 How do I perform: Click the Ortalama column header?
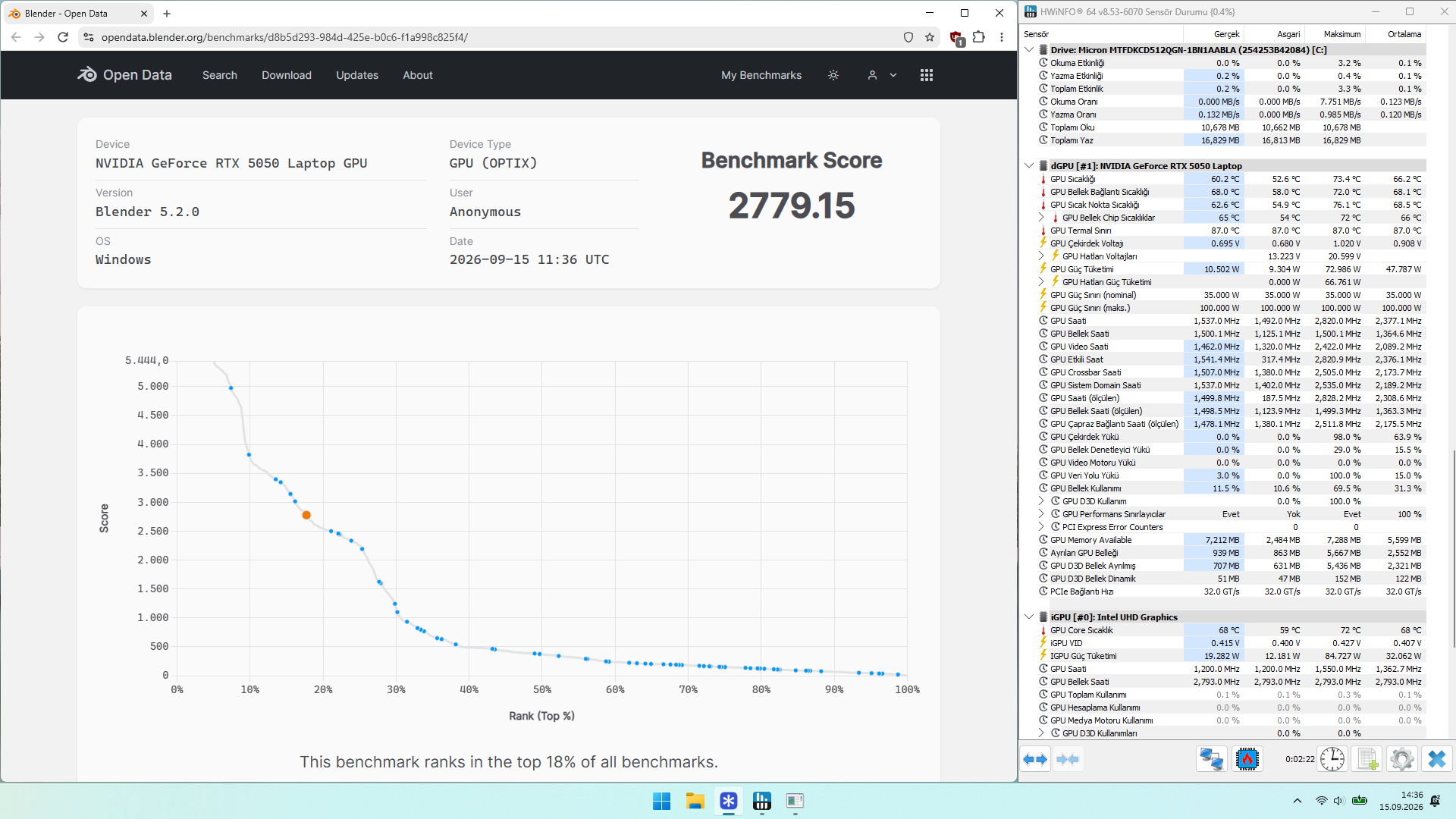point(1395,34)
